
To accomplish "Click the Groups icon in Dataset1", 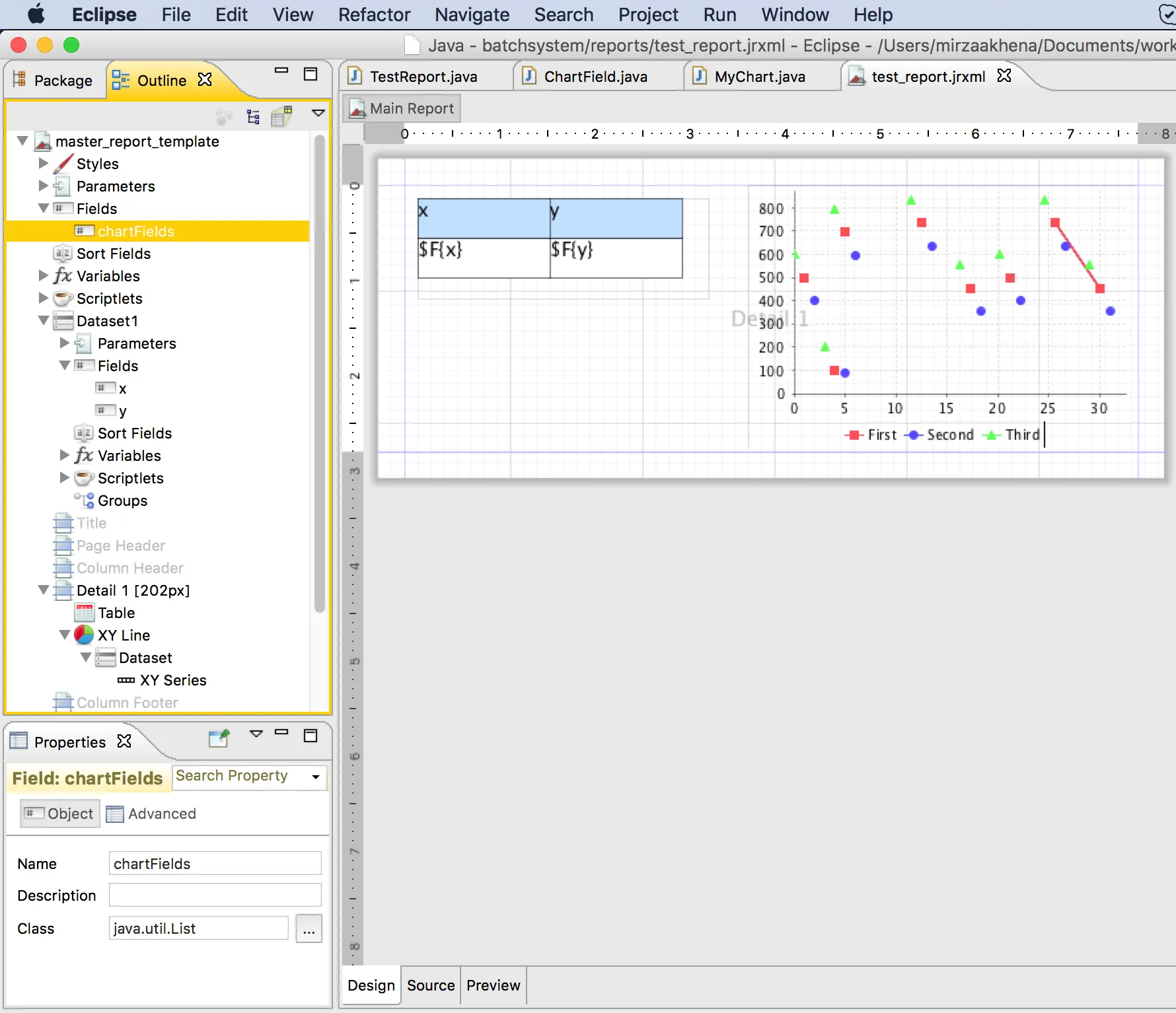I will [x=84, y=501].
